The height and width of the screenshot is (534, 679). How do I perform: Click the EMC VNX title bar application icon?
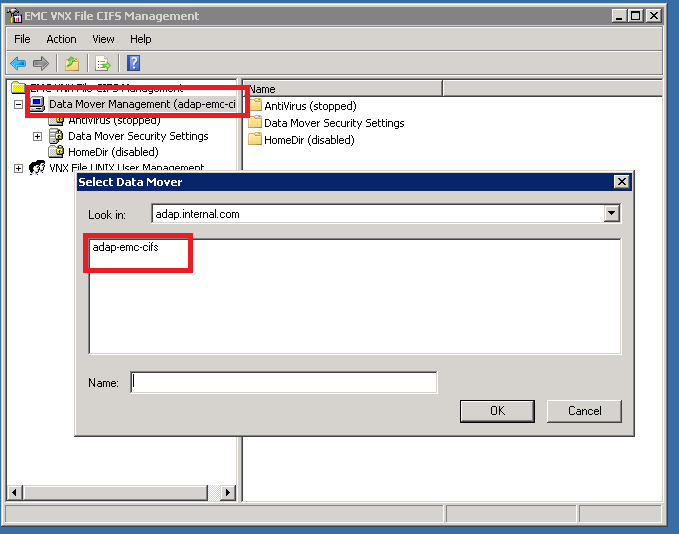click(15, 16)
